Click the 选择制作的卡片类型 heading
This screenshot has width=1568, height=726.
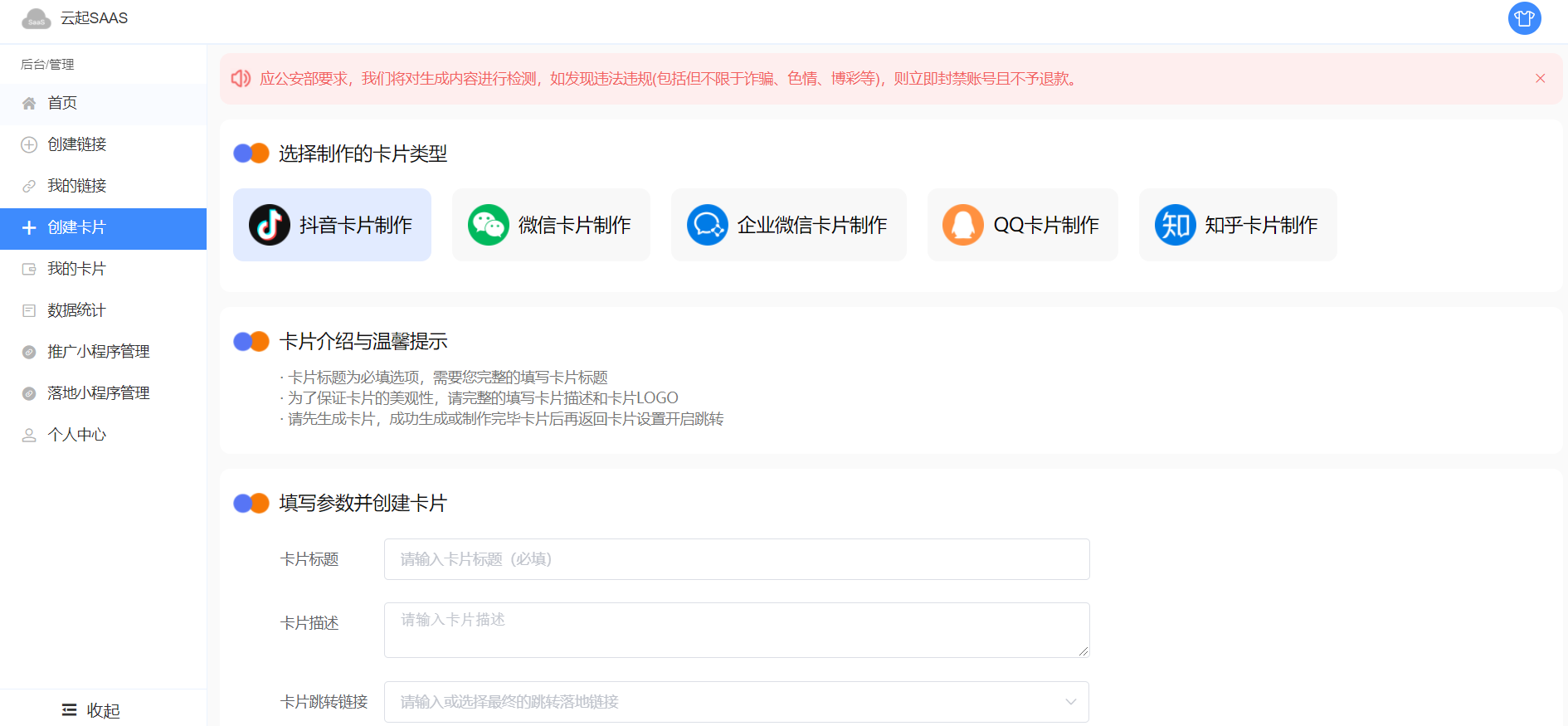[363, 153]
